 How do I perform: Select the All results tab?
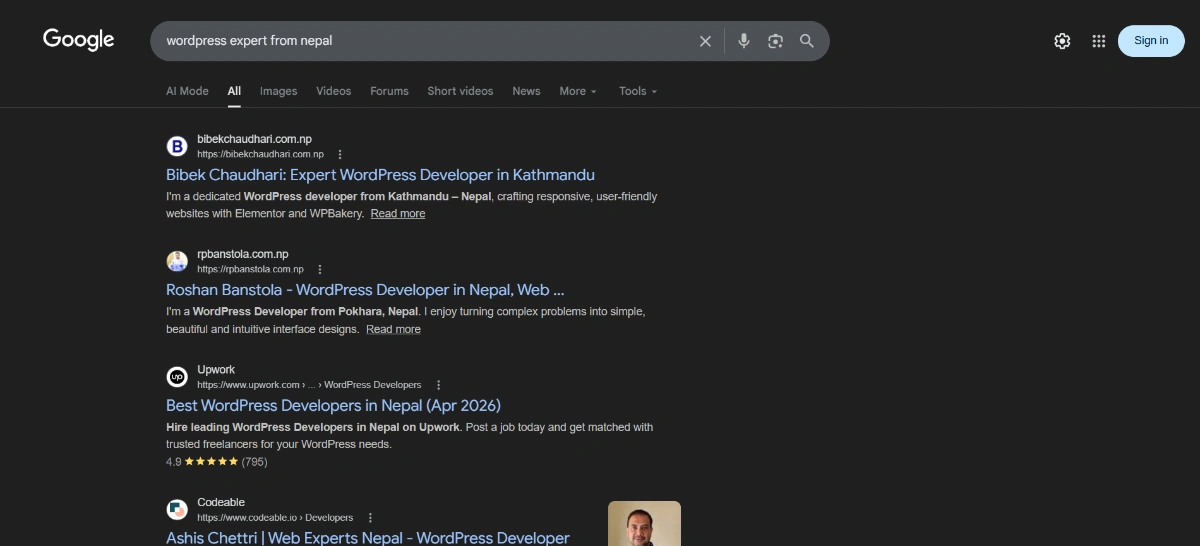coord(234,91)
